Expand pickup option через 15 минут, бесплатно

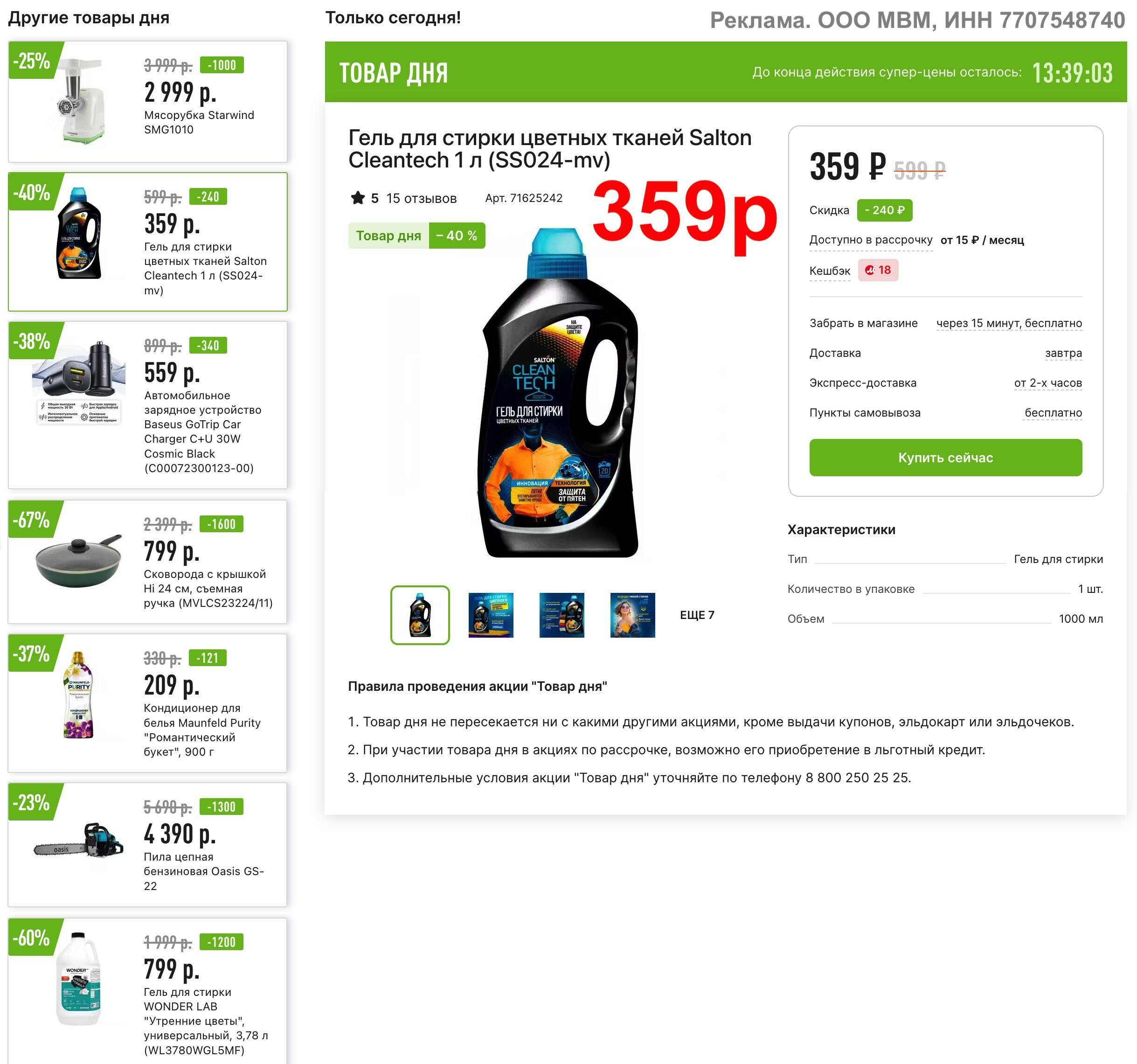[1009, 323]
